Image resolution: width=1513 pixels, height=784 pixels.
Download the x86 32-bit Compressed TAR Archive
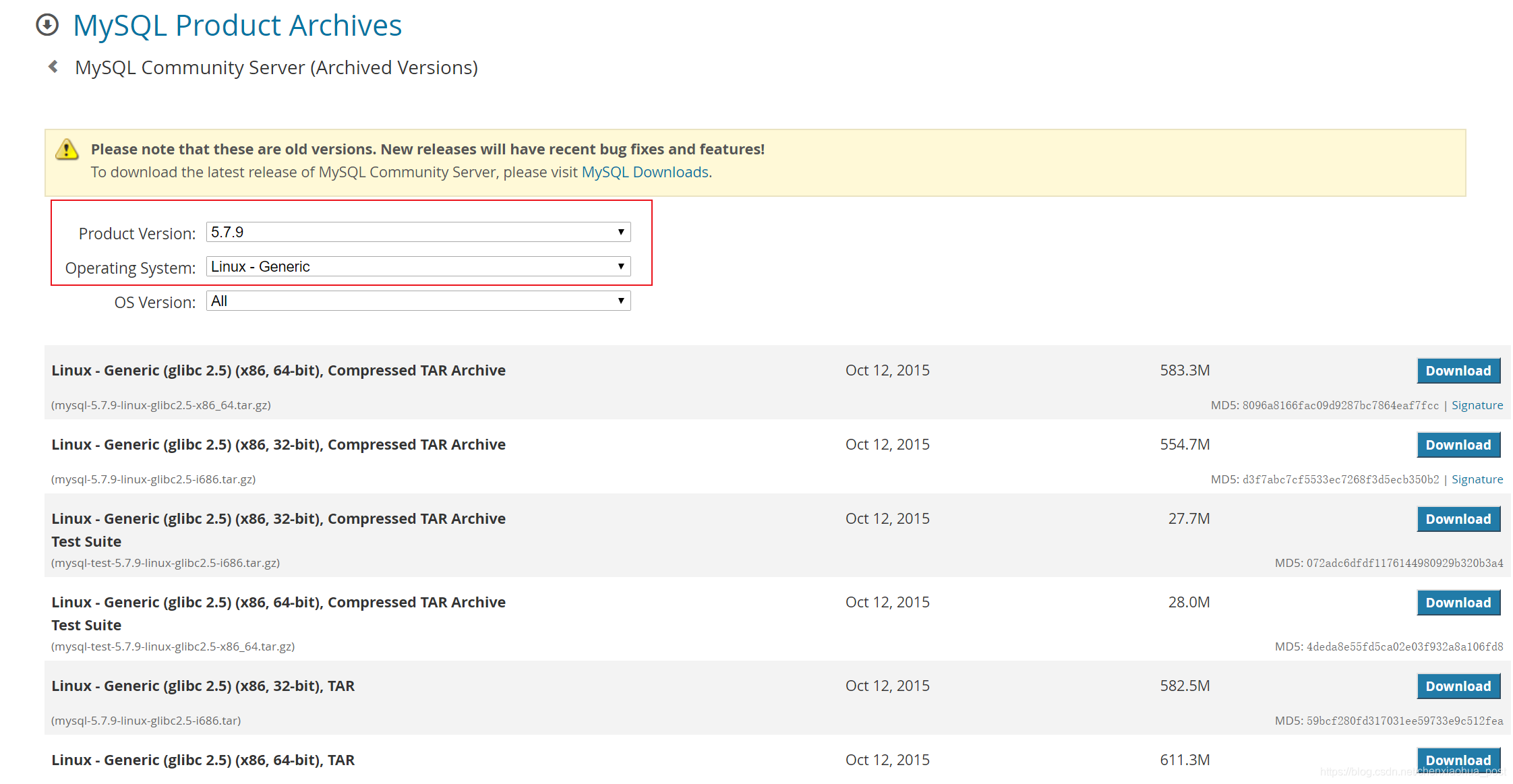1458,445
